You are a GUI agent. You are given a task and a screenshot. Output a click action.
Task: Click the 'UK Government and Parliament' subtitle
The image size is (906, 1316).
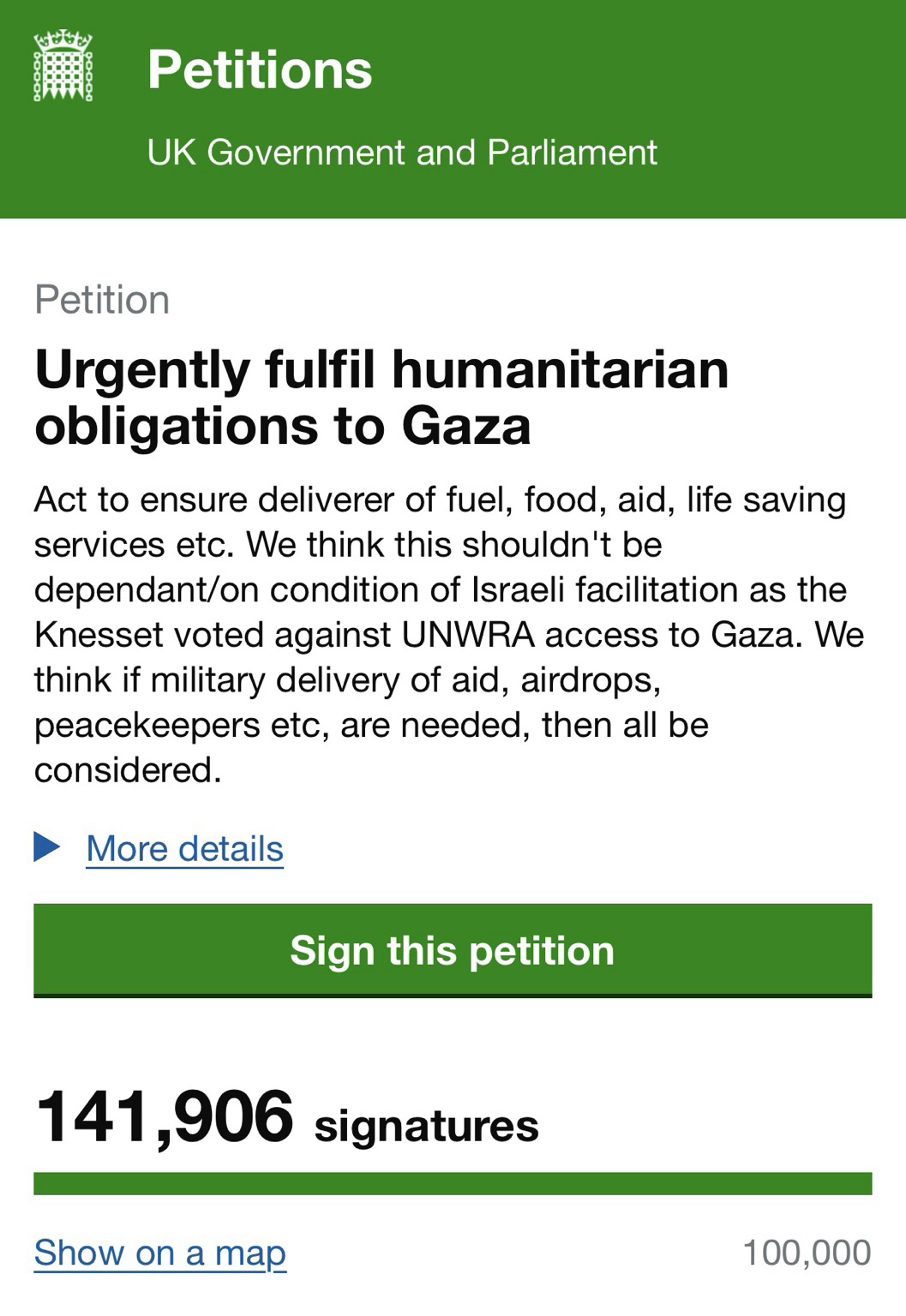(x=402, y=153)
